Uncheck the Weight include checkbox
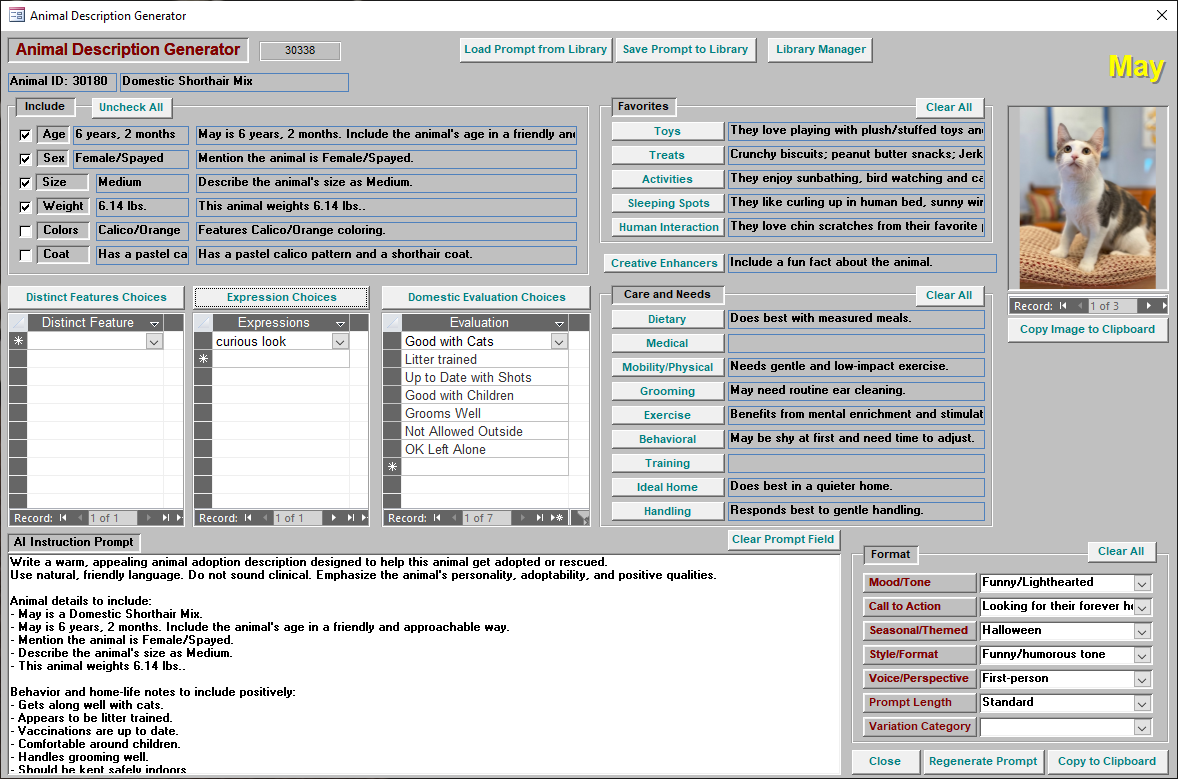 [x=26, y=207]
